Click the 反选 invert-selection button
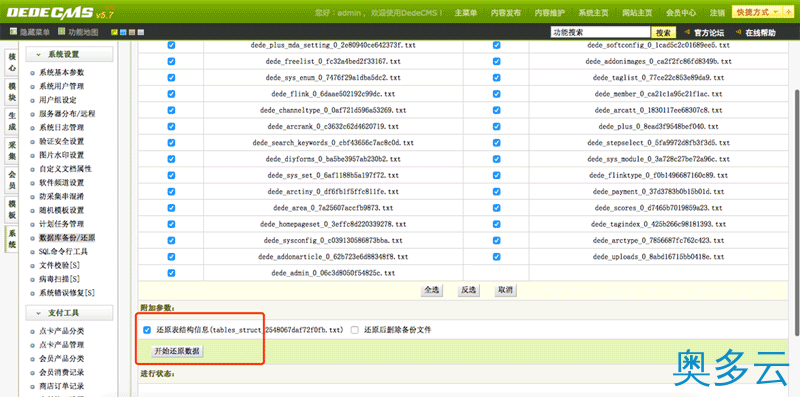Screen dimensions: 800x397 pyautogui.click(x=468, y=290)
